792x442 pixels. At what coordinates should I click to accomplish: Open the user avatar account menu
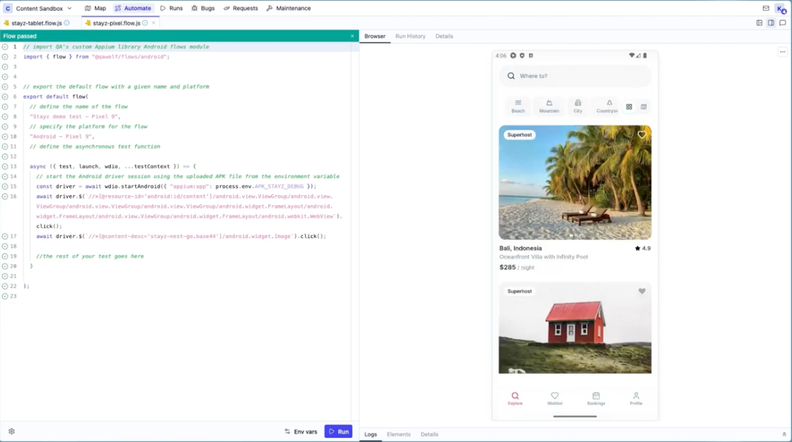coord(781,8)
